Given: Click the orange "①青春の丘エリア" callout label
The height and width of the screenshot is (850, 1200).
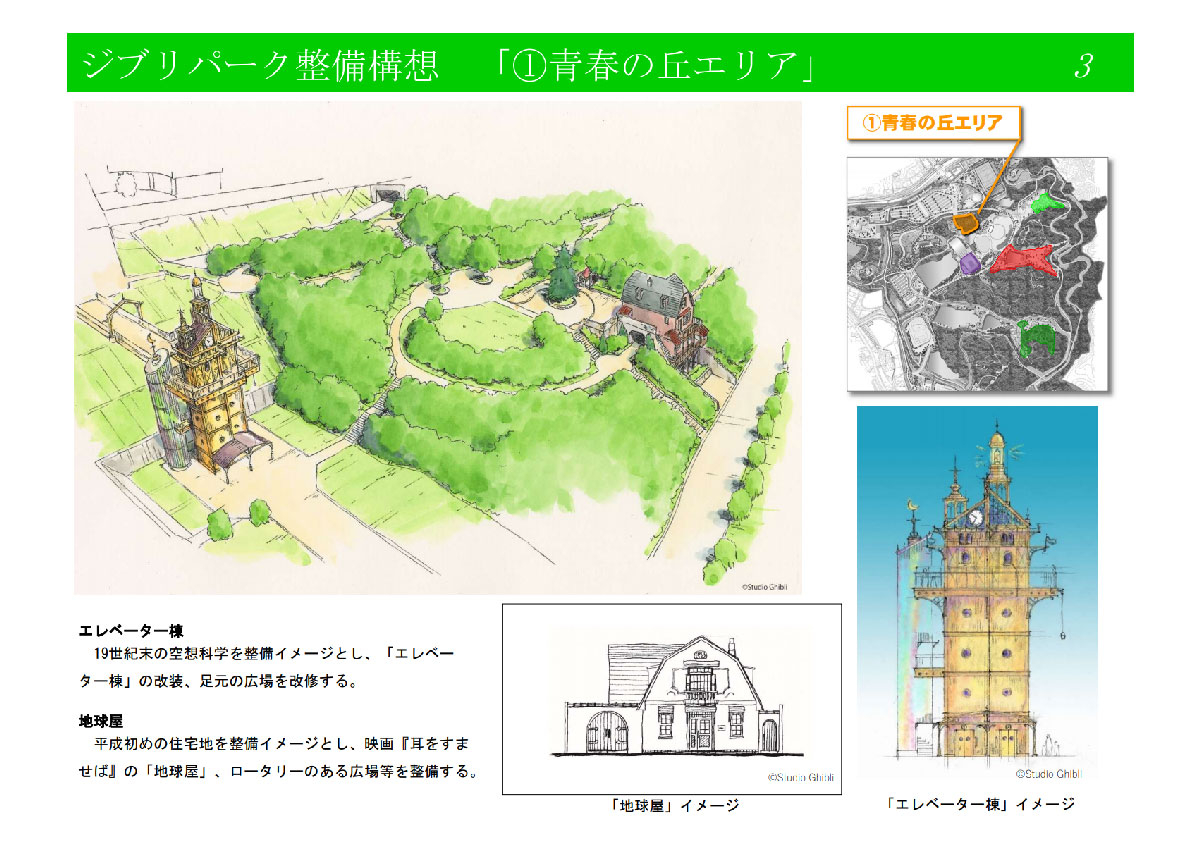Looking at the screenshot, I should [933, 123].
